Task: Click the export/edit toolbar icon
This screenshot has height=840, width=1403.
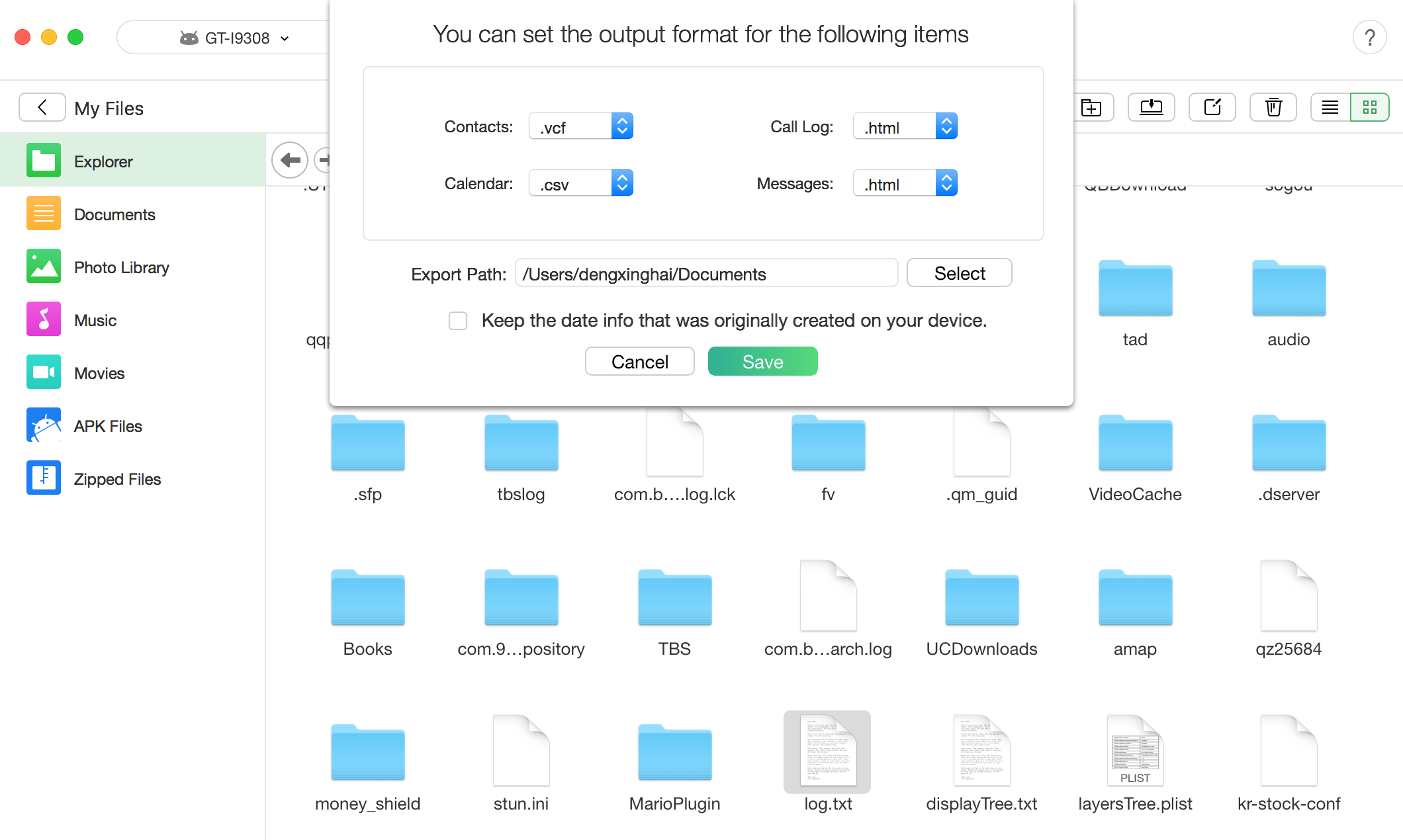Action: coord(1212,107)
